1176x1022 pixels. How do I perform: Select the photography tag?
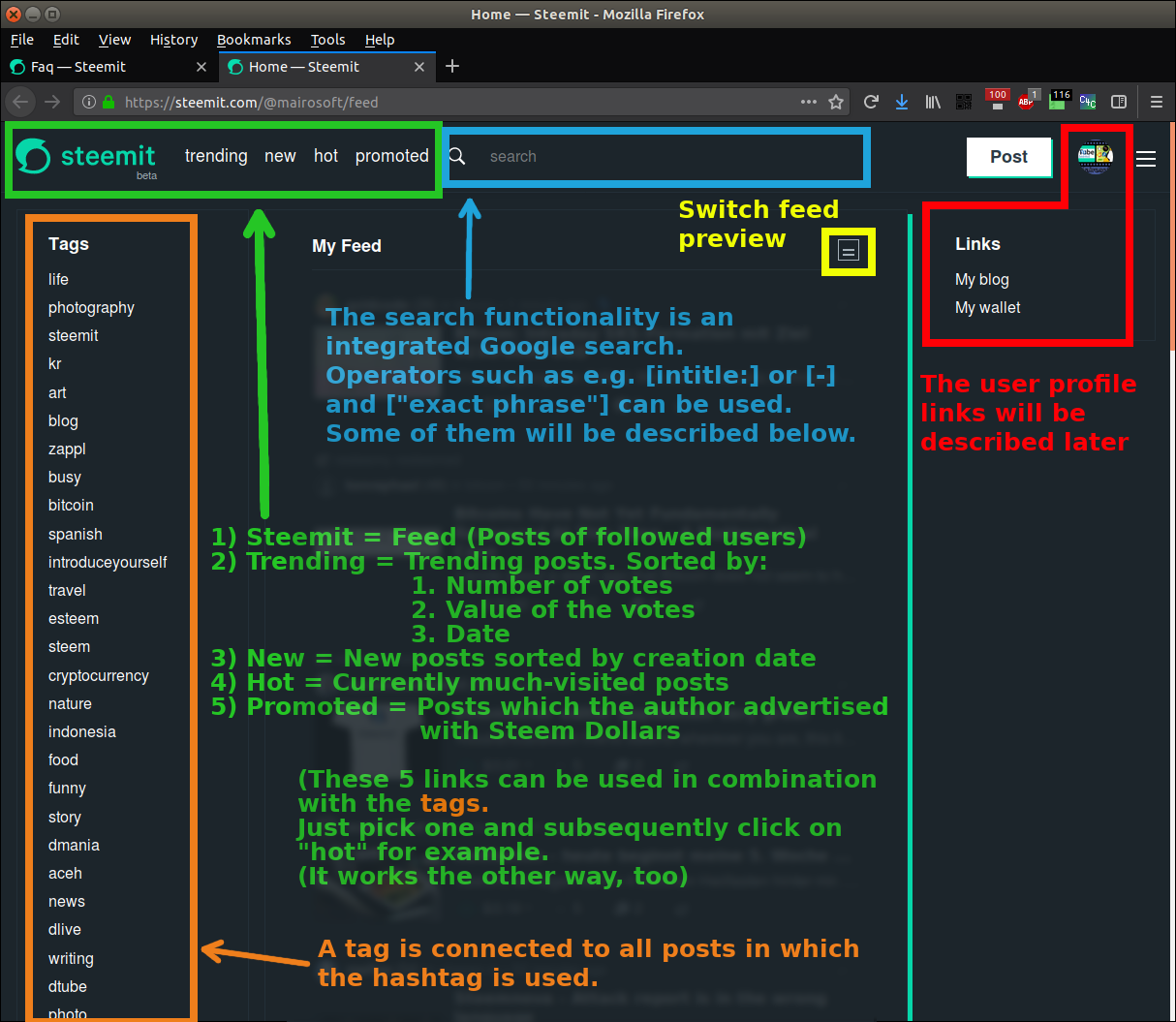pyautogui.click(x=91, y=307)
